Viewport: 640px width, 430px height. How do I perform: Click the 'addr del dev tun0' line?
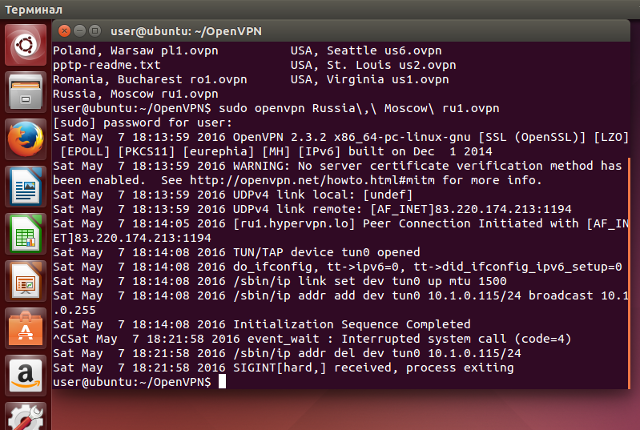click(x=287, y=353)
